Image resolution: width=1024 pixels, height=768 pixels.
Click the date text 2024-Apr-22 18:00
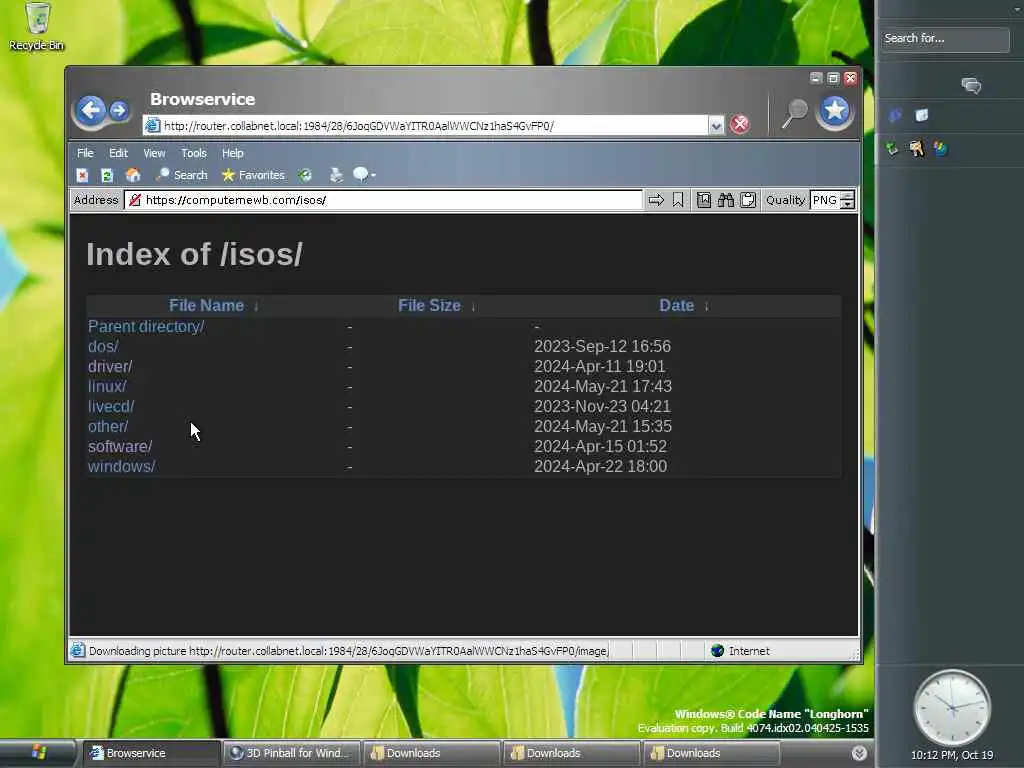600,466
